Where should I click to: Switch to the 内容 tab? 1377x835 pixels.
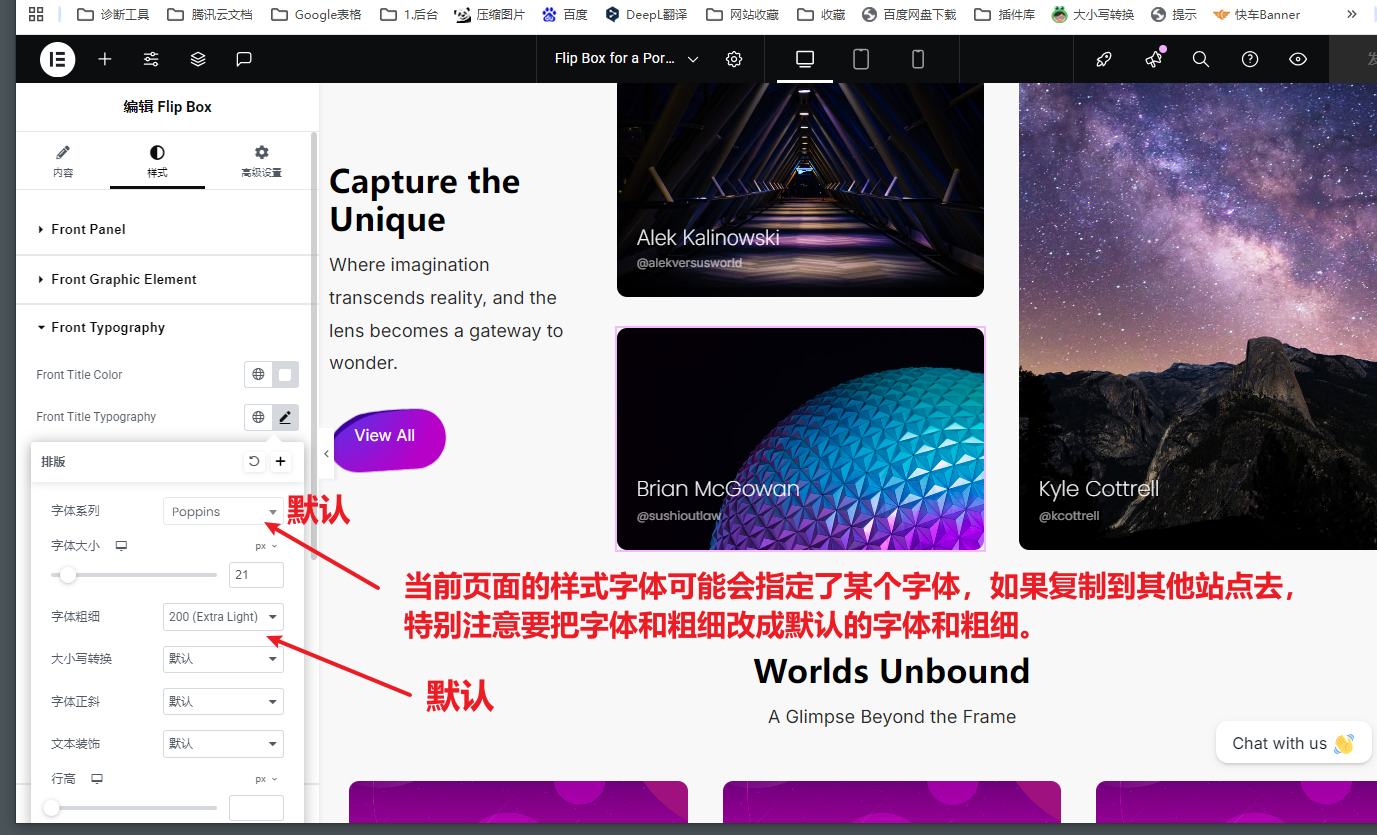pyautogui.click(x=63, y=161)
